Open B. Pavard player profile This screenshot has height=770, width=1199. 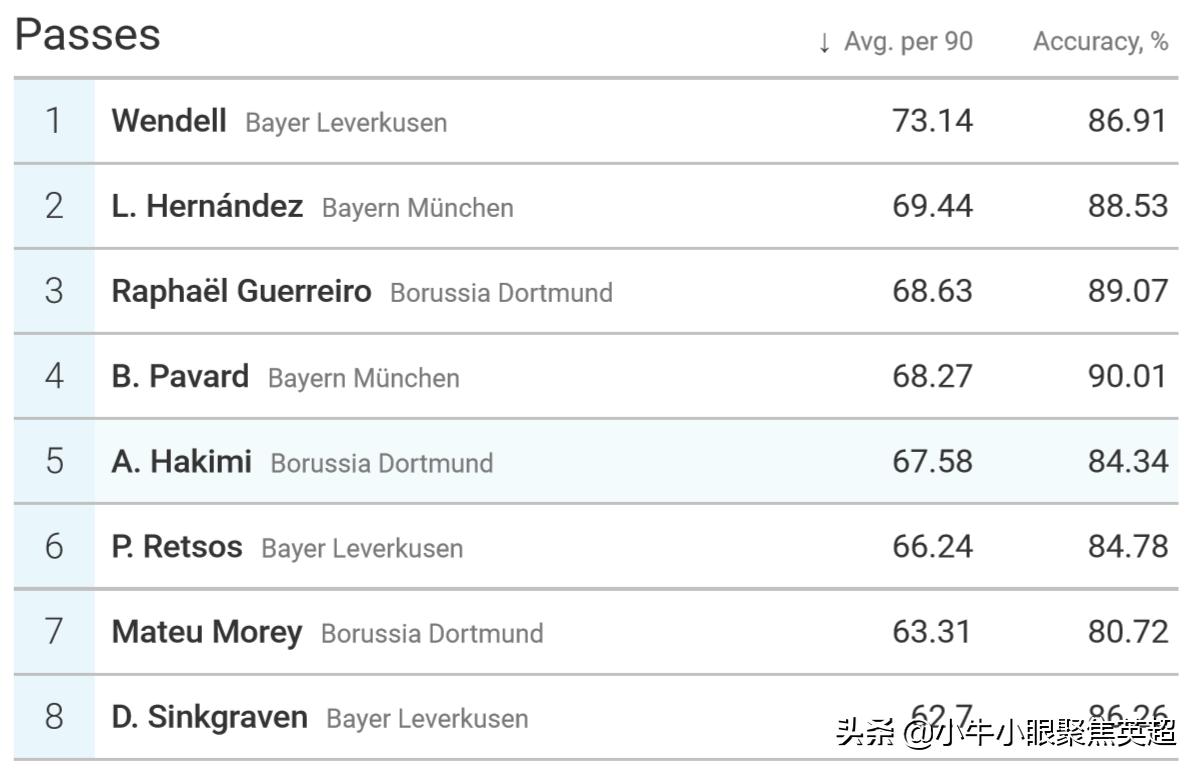(x=180, y=376)
